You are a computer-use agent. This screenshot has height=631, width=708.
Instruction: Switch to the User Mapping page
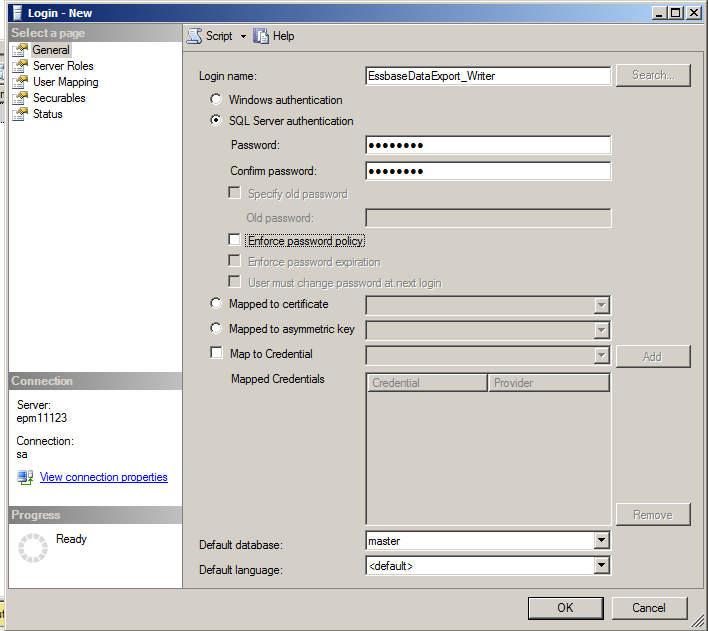click(66, 82)
